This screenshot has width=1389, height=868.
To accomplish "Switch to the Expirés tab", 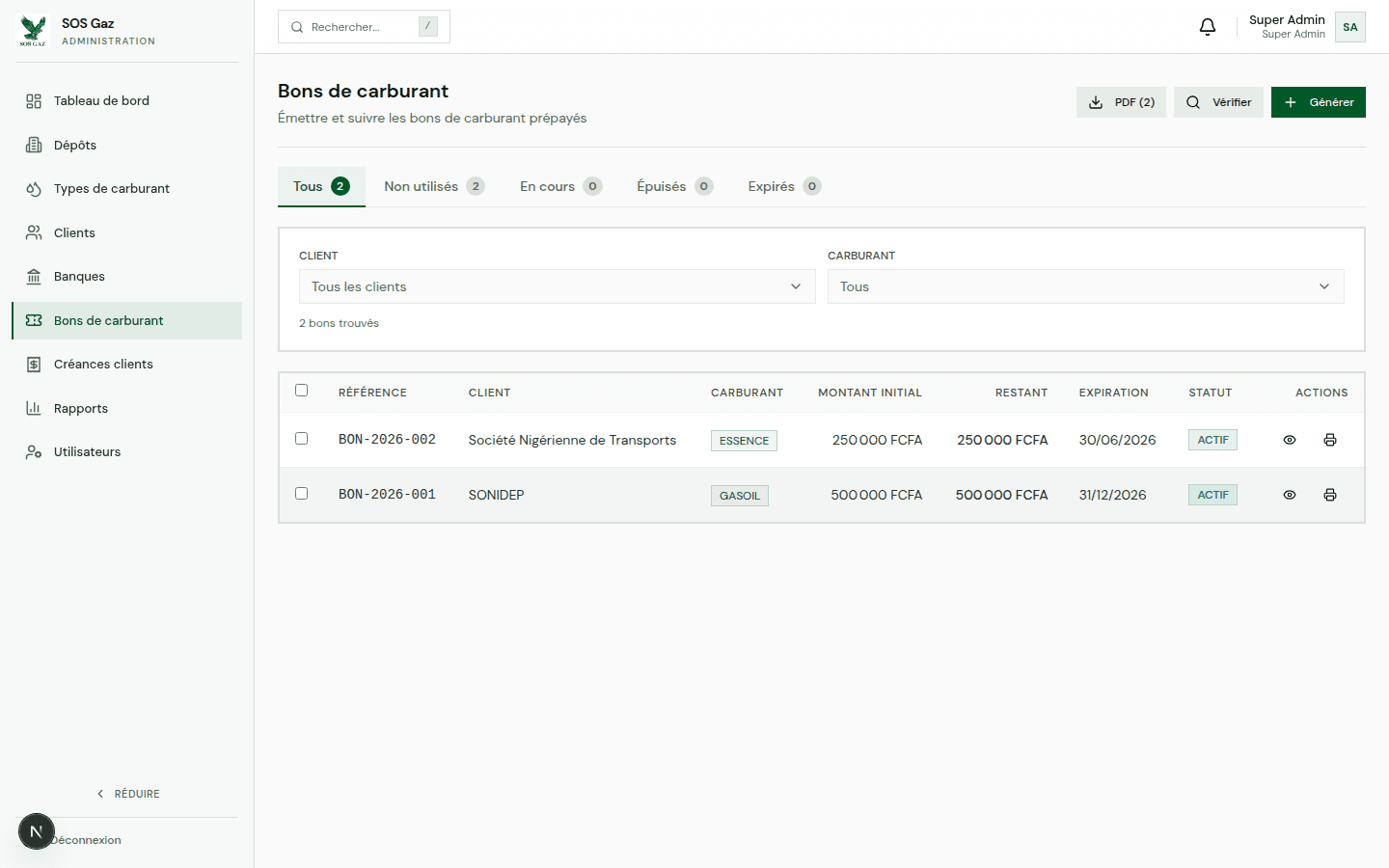I will [784, 186].
